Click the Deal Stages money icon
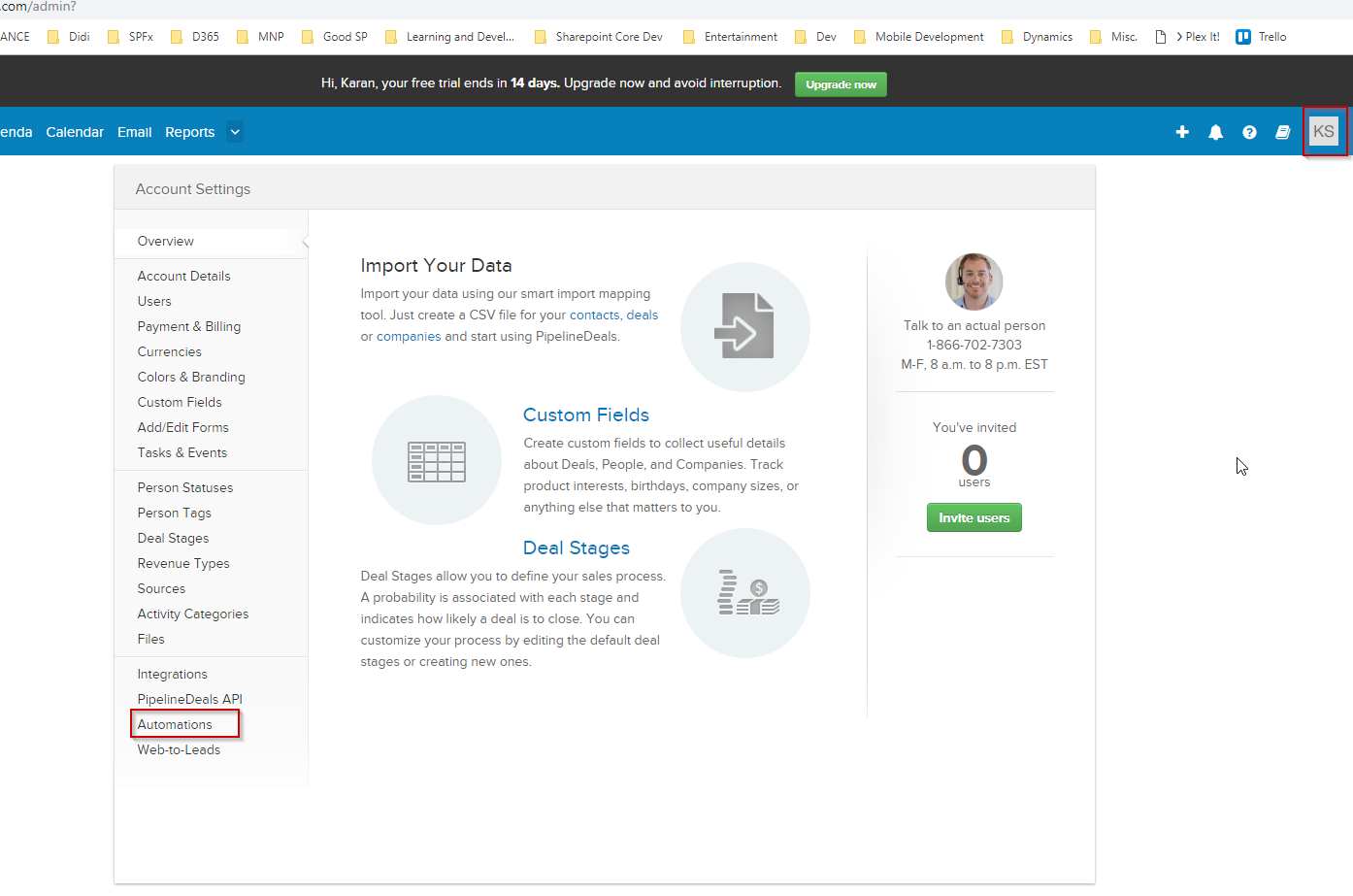This screenshot has height=896, width=1353. (744, 593)
